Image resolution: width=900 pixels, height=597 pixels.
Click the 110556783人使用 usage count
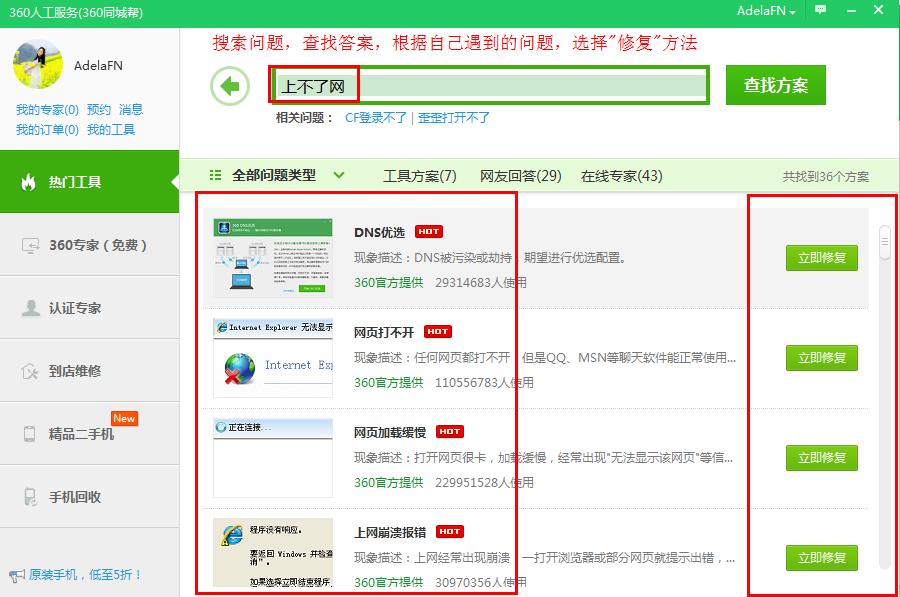click(484, 382)
